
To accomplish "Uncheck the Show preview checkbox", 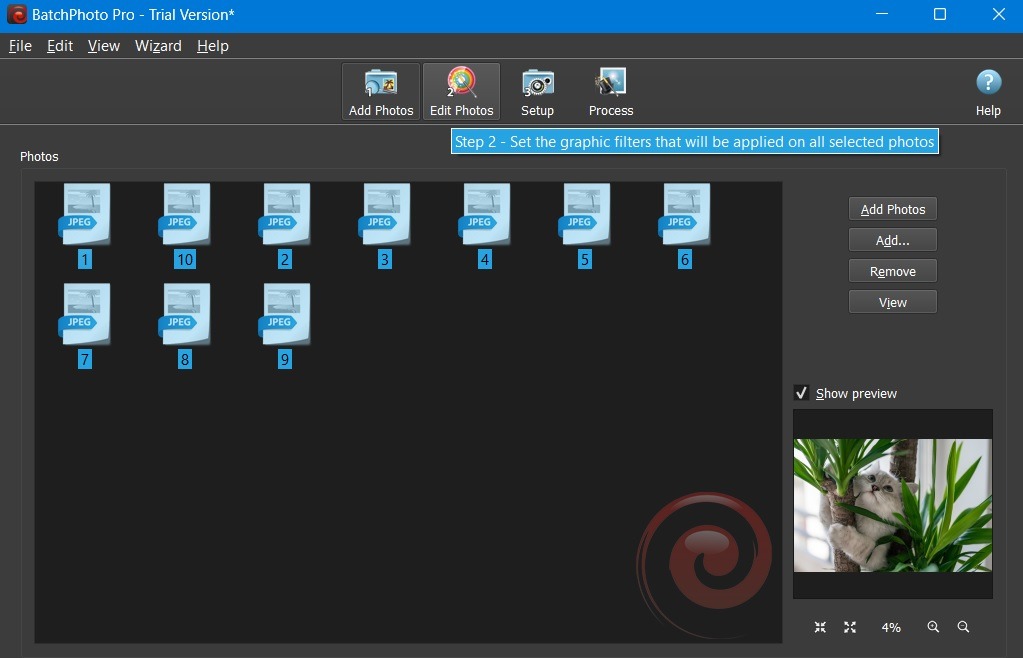I will [801, 392].
